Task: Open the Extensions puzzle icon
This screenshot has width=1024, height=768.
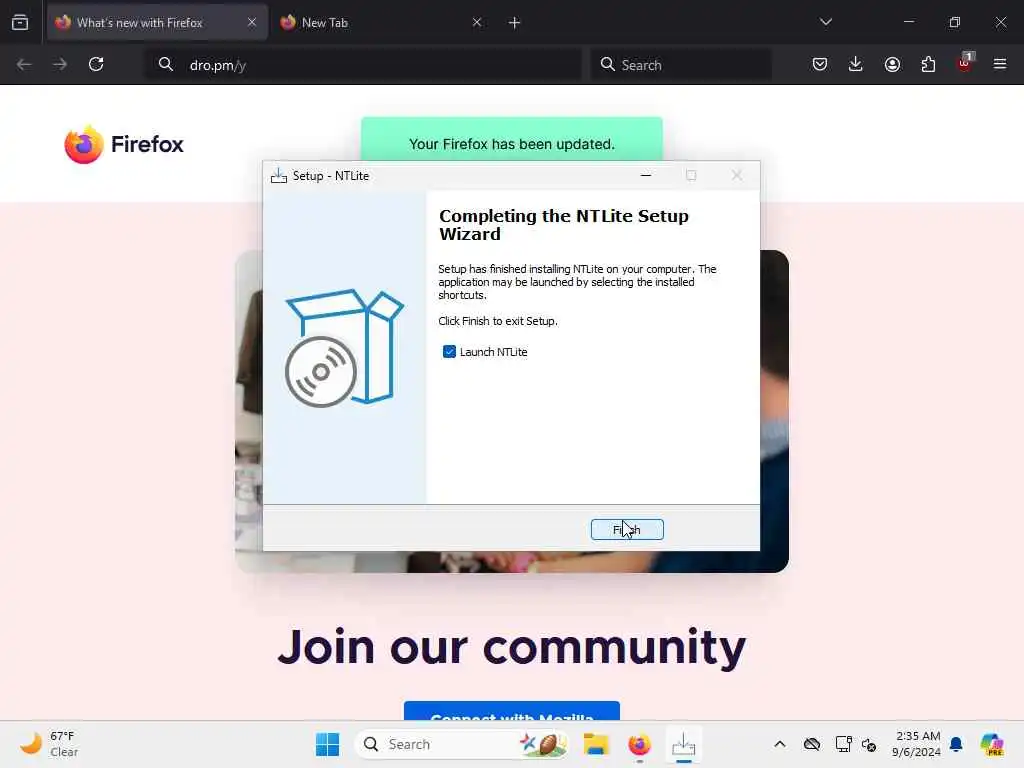Action: [x=928, y=64]
